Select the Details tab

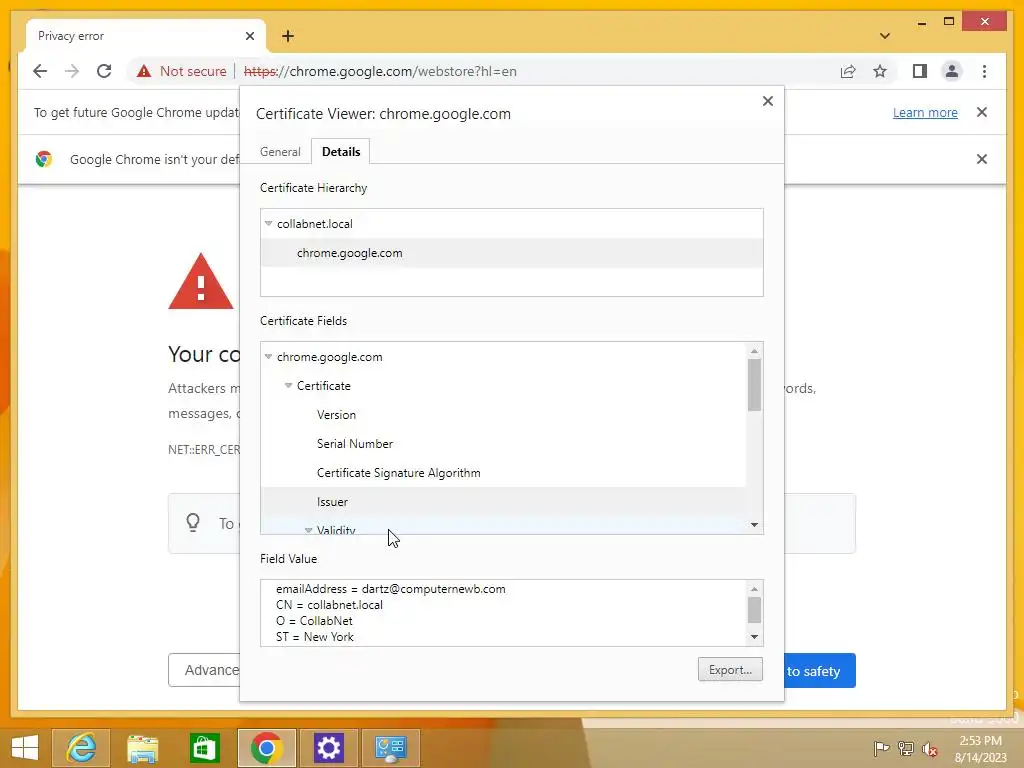click(x=341, y=152)
